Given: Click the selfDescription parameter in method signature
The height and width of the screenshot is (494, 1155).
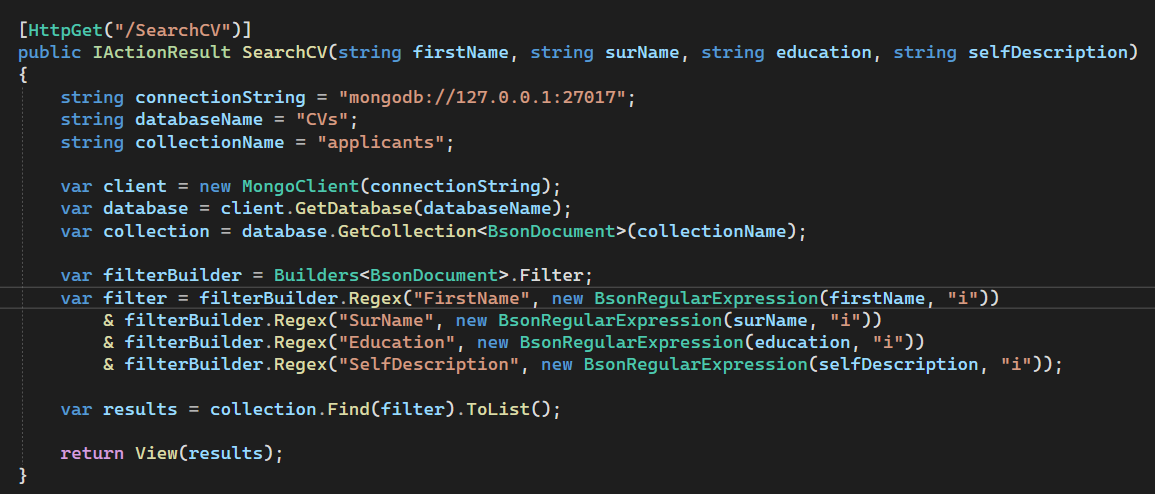Looking at the screenshot, I should tap(1047, 52).
